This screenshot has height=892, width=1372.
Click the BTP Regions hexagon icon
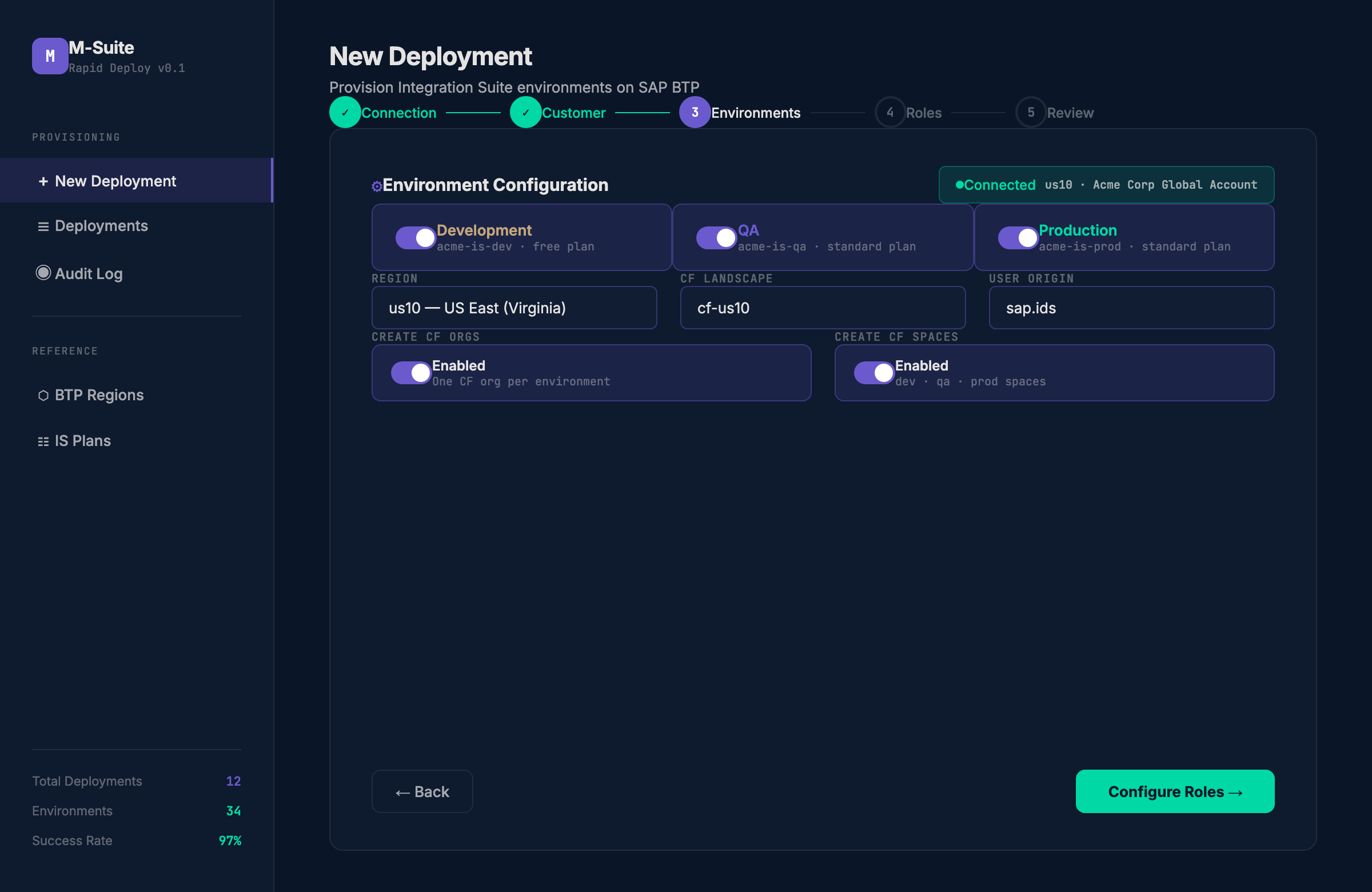point(43,396)
